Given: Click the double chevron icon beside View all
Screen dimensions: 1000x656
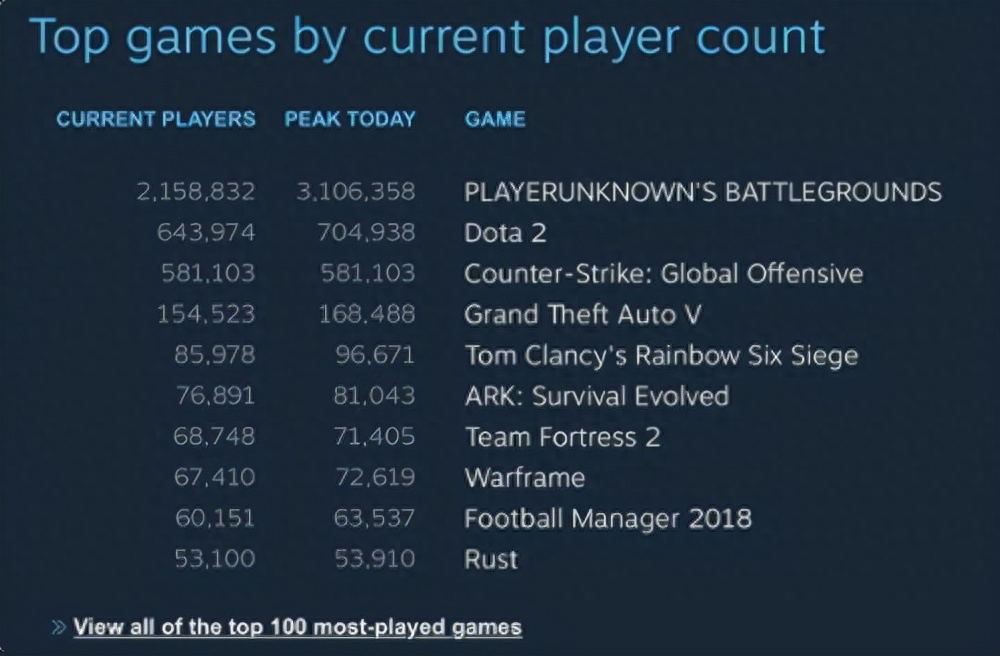Looking at the screenshot, I should tap(59, 627).
